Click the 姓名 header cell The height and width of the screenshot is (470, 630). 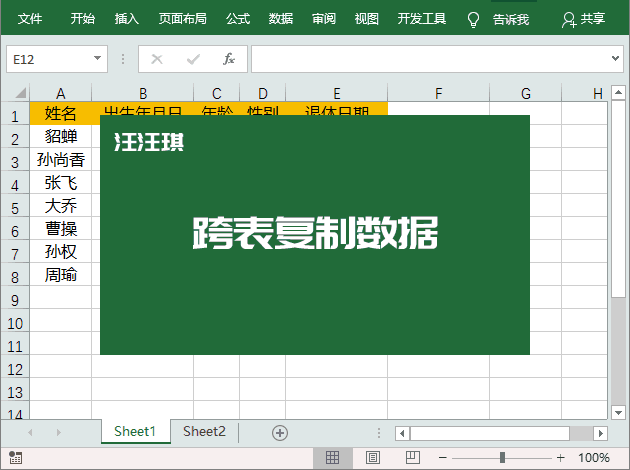(x=61, y=113)
